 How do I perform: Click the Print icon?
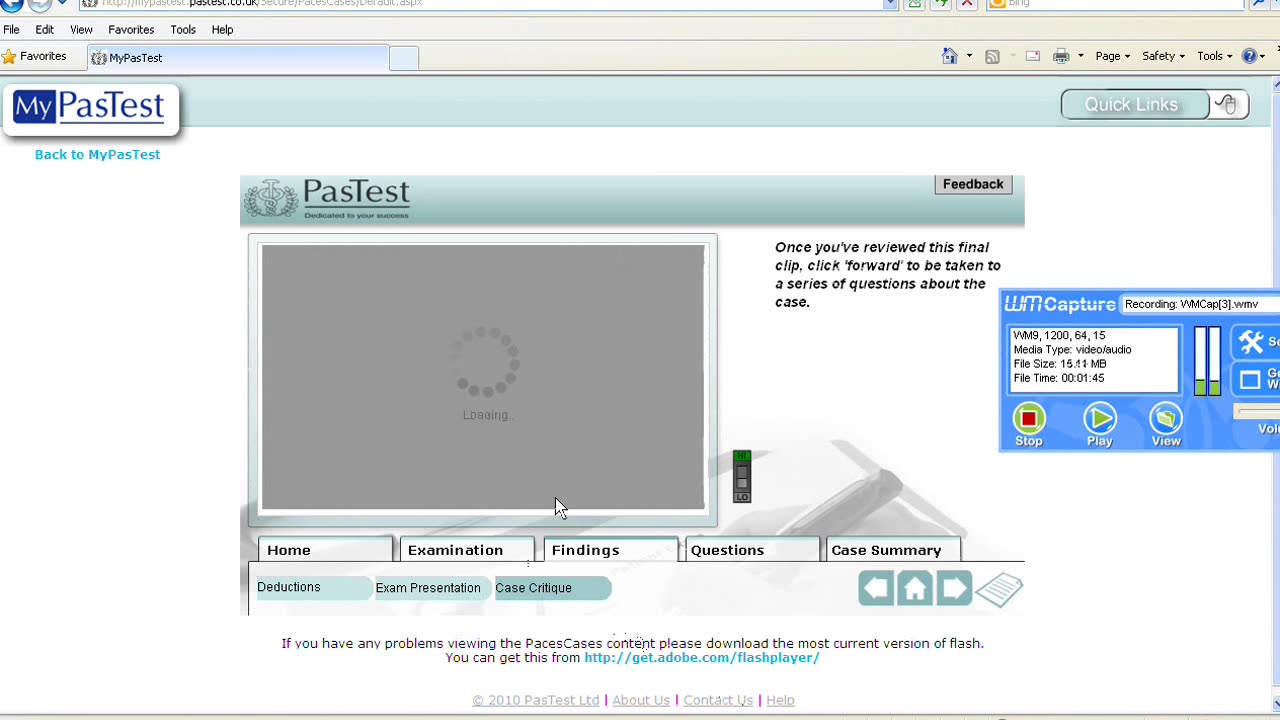(1061, 56)
